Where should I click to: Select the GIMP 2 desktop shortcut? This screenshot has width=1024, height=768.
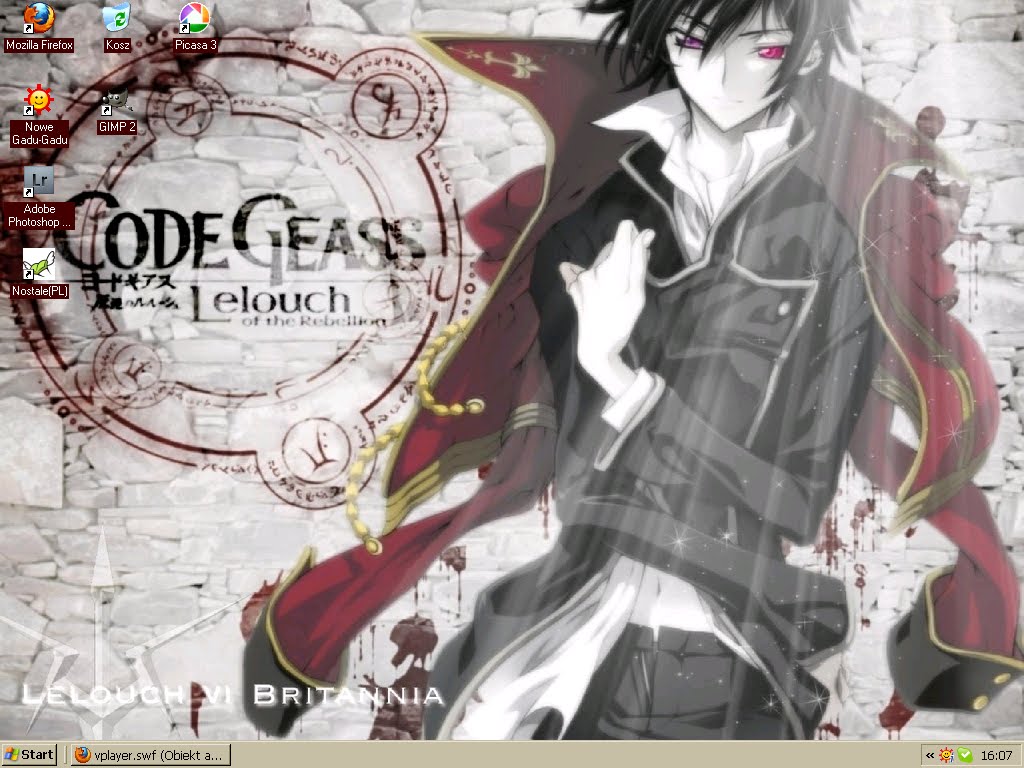117,110
